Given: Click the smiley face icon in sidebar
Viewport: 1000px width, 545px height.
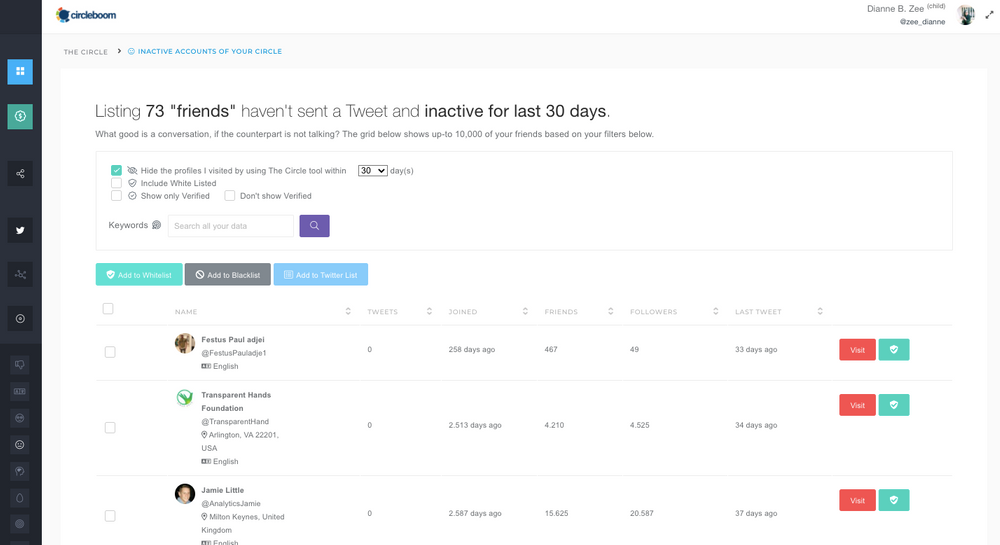Looking at the screenshot, I should pos(20,445).
